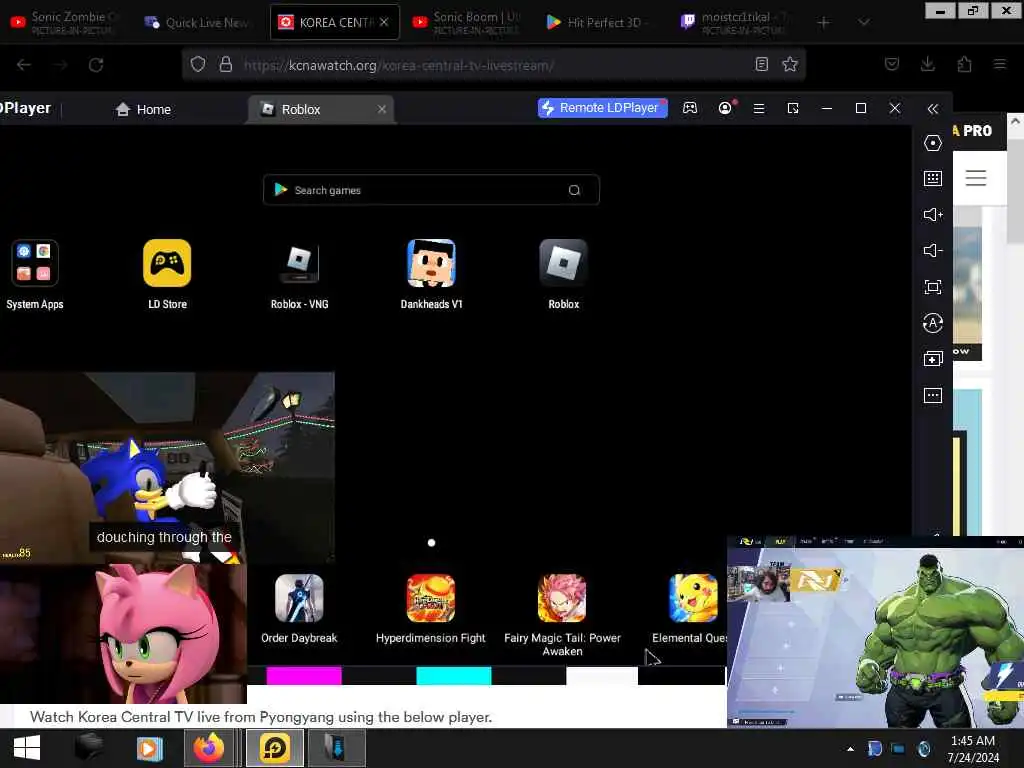Select Quick Live News browser tab
Image resolution: width=1024 pixels, height=768 pixels.
coord(198,22)
